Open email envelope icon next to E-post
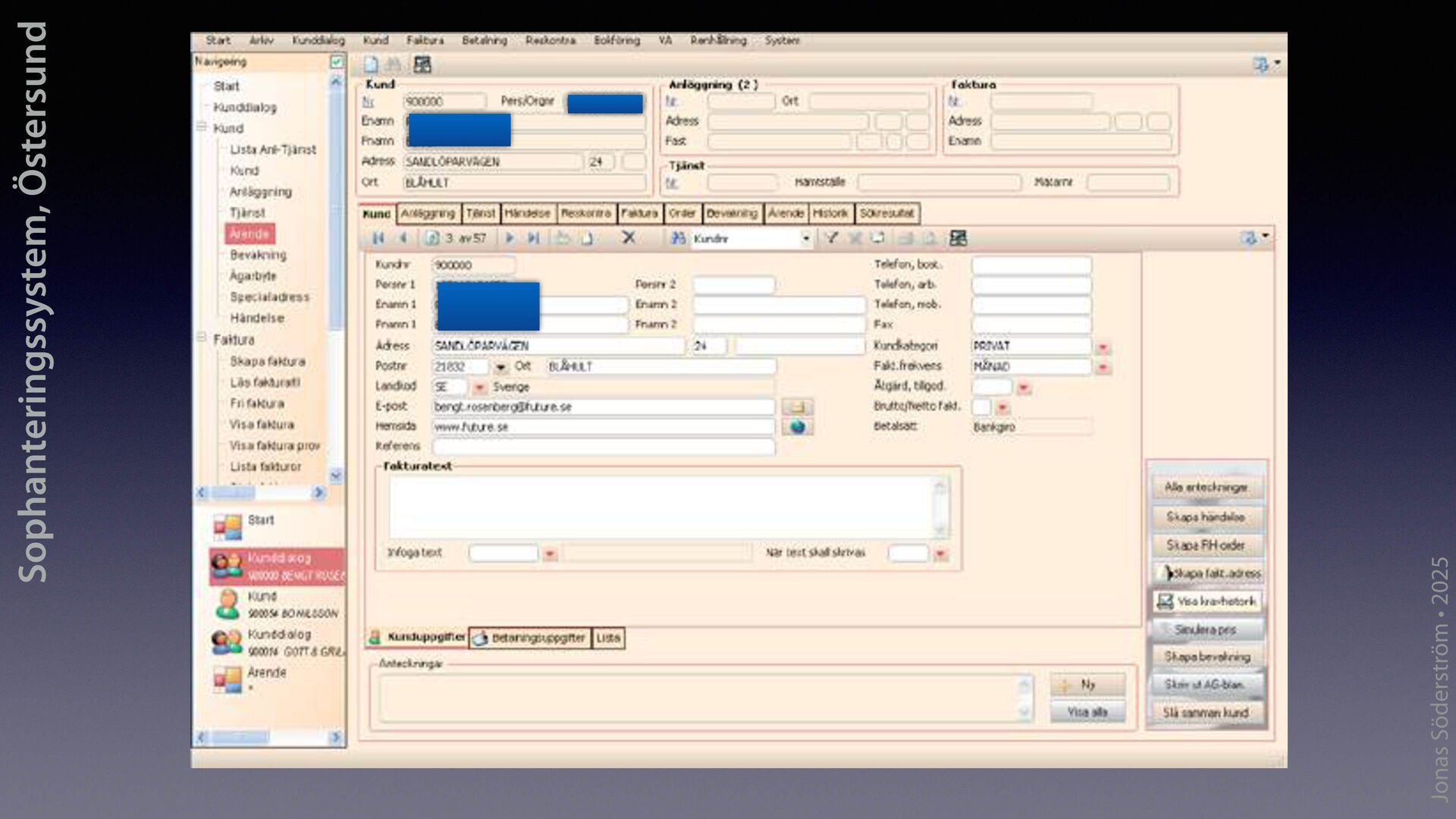The height and width of the screenshot is (819, 1456). click(x=797, y=407)
